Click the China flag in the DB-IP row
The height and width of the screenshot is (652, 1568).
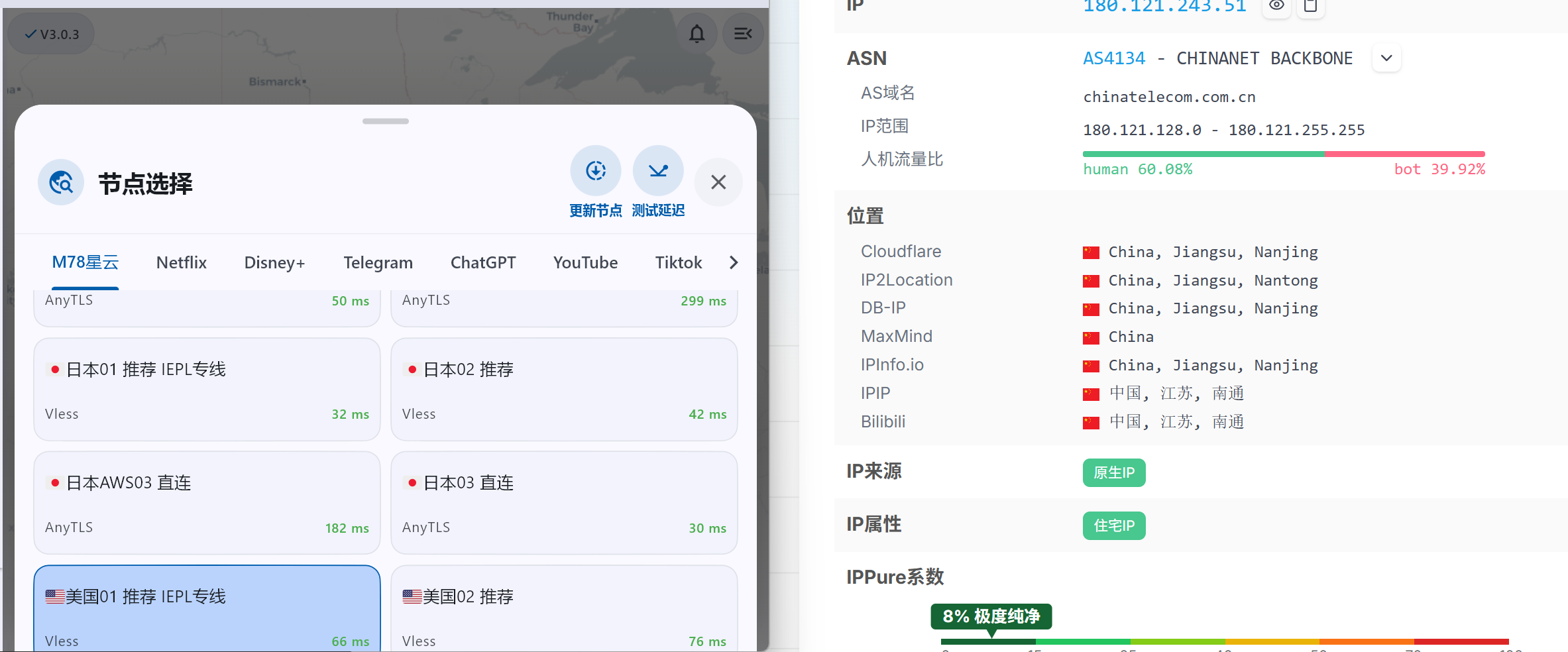[1091, 309]
